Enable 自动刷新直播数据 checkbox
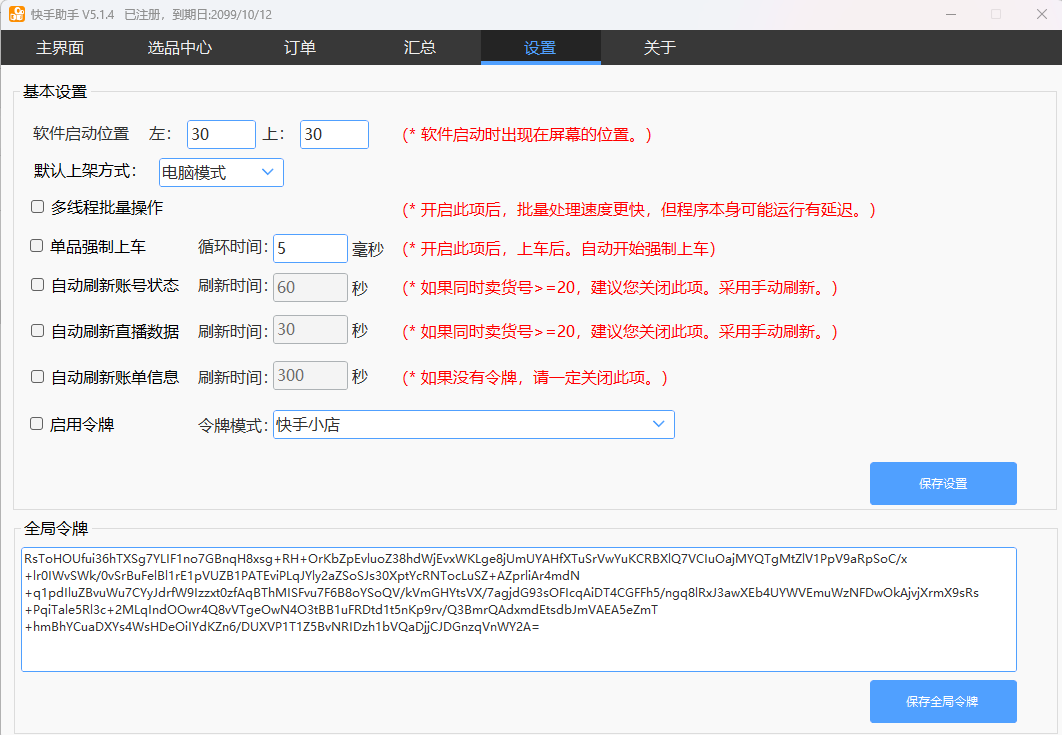Screen dimensions: 1062x735 [x=38, y=331]
